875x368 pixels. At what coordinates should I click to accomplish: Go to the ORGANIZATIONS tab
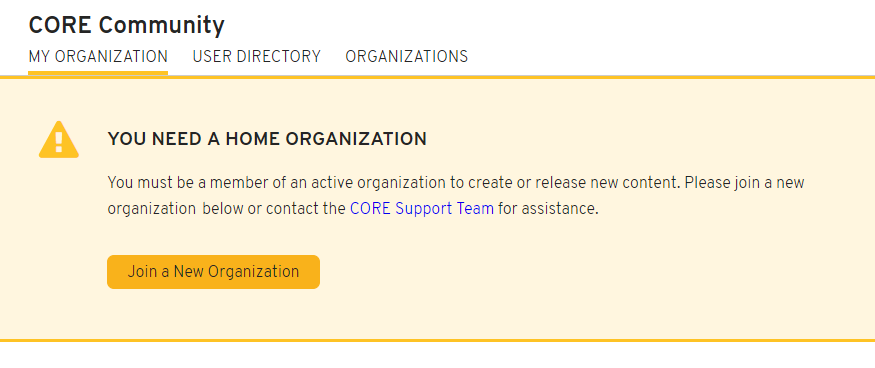point(407,57)
